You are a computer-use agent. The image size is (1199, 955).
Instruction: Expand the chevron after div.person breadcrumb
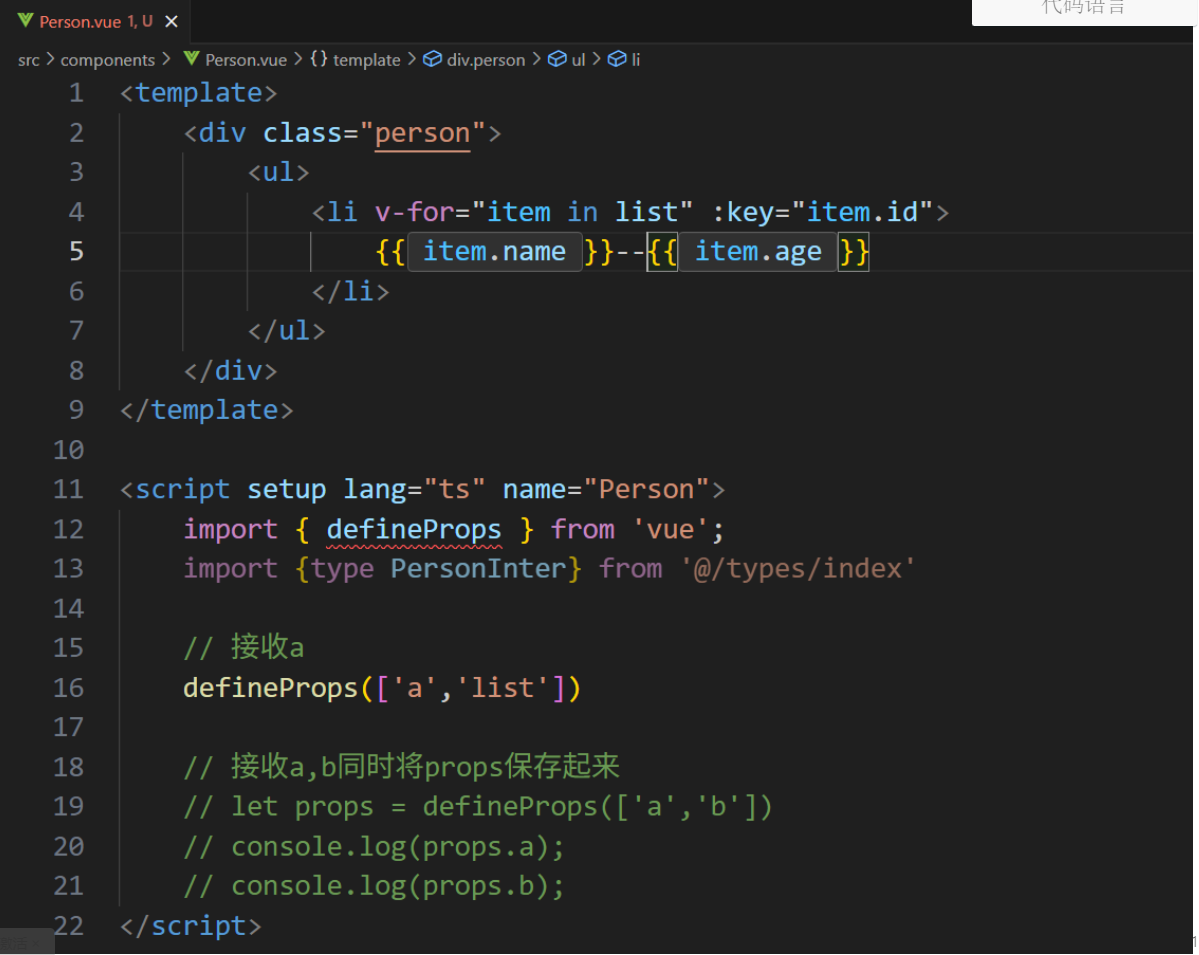pyautogui.click(x=537, y=59)
